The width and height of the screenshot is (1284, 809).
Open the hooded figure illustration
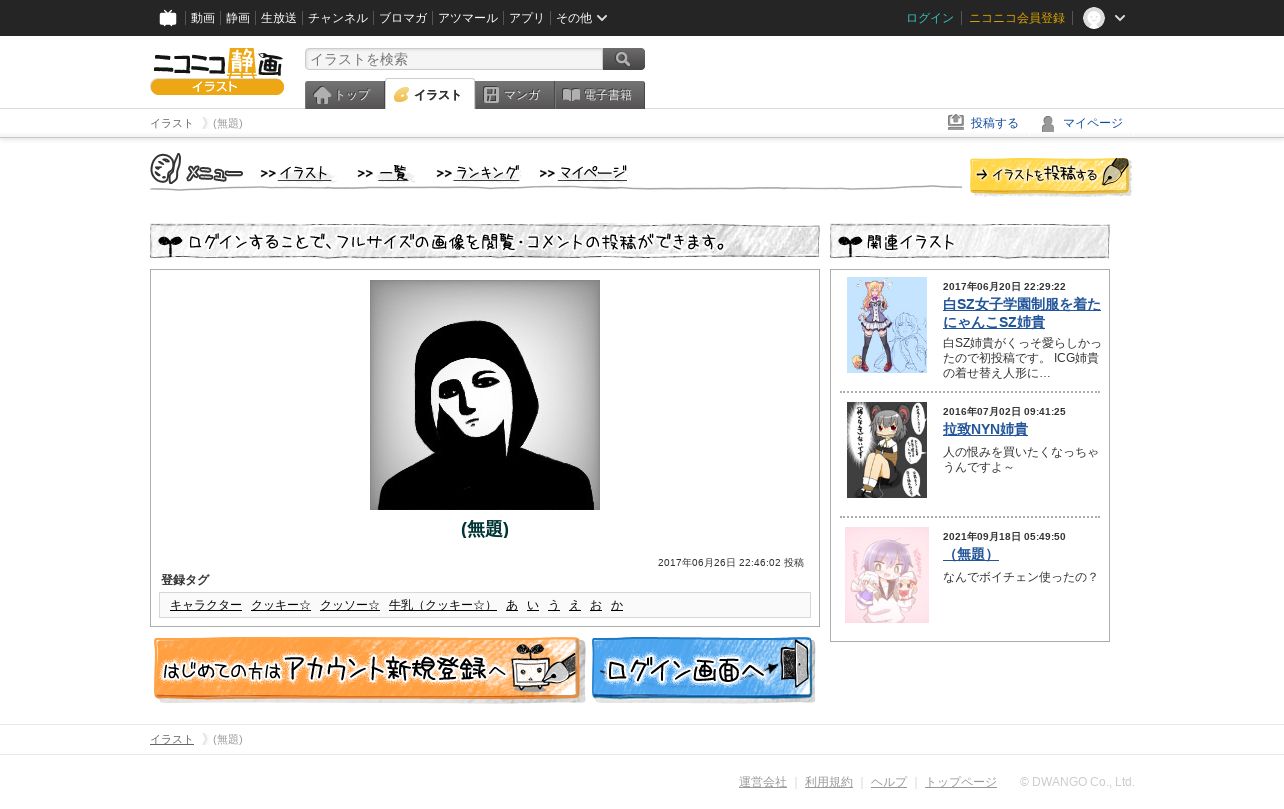(485, 395)
